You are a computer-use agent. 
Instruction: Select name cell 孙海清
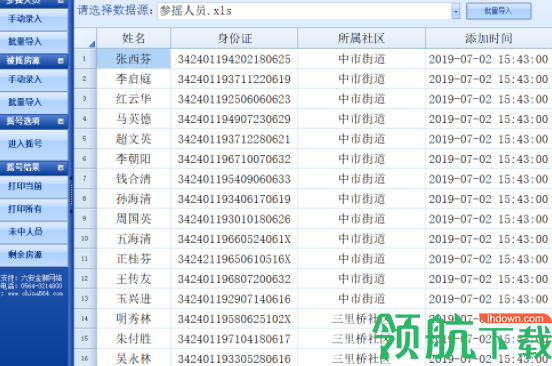coord(134,199)
